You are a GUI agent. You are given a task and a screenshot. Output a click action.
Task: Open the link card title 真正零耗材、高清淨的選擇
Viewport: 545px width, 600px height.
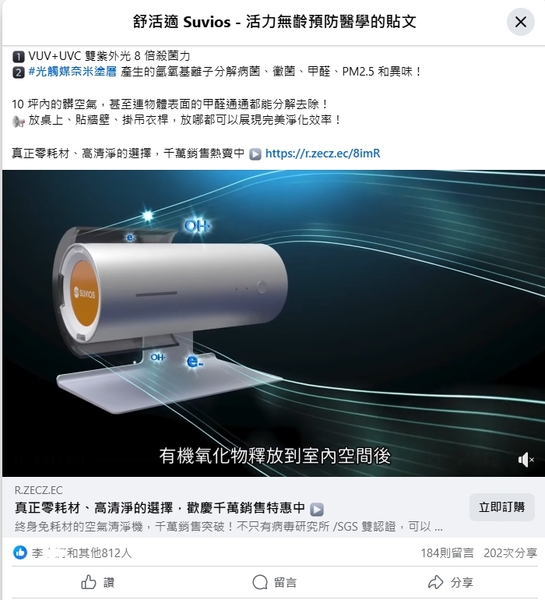[x=160, y=508]
